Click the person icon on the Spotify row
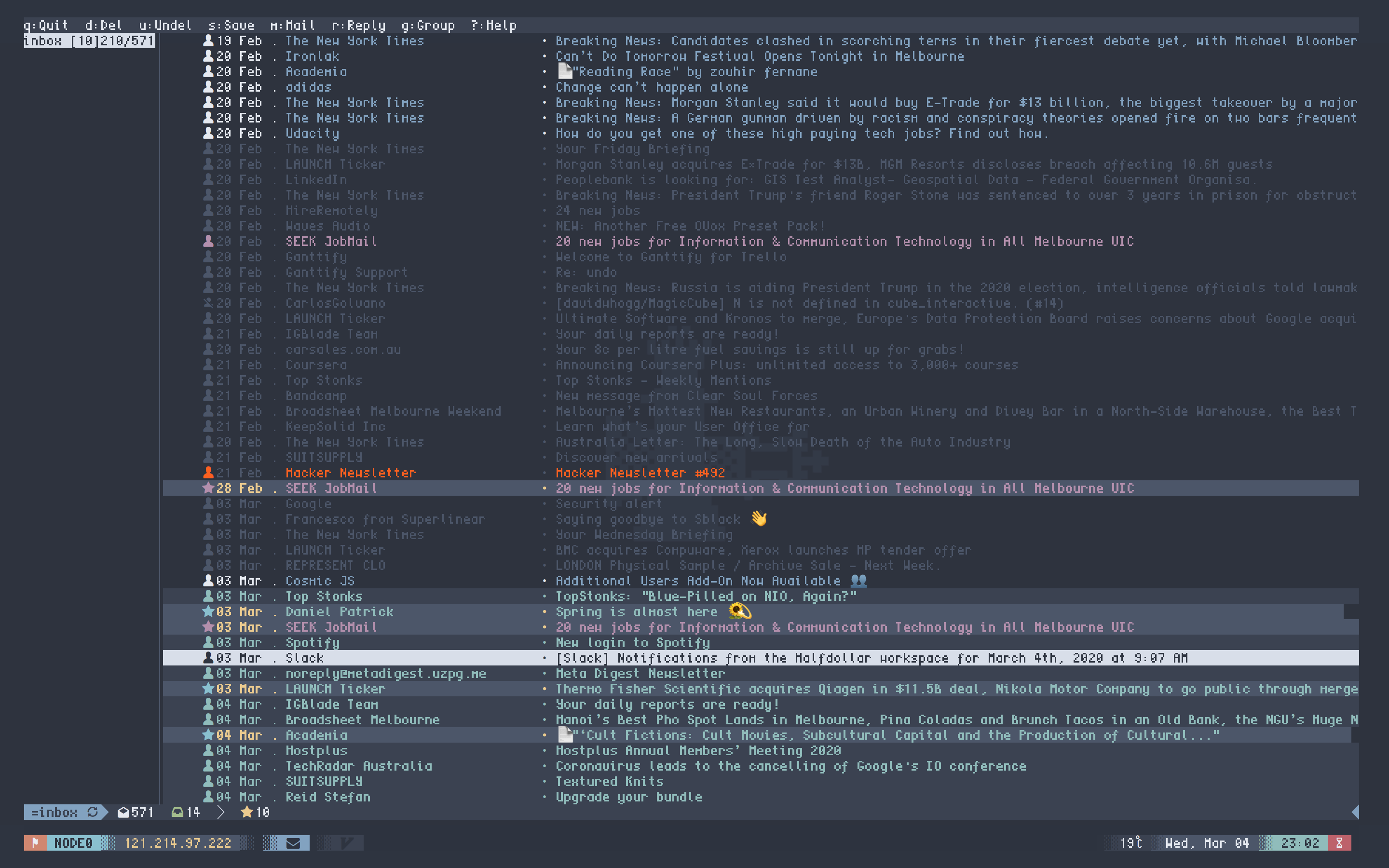 pyautogui.click(x=208, y=642)
